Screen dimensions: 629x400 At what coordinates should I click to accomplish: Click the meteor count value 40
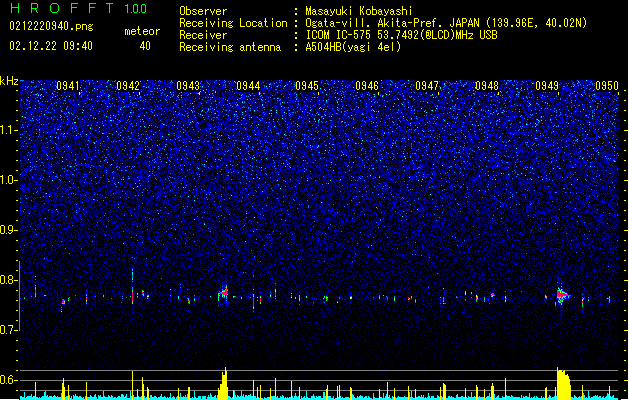pos(145,46)
